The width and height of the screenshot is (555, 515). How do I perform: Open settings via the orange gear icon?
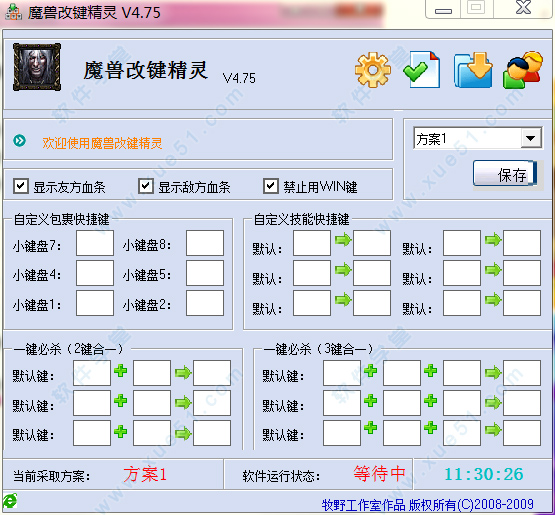373,70
